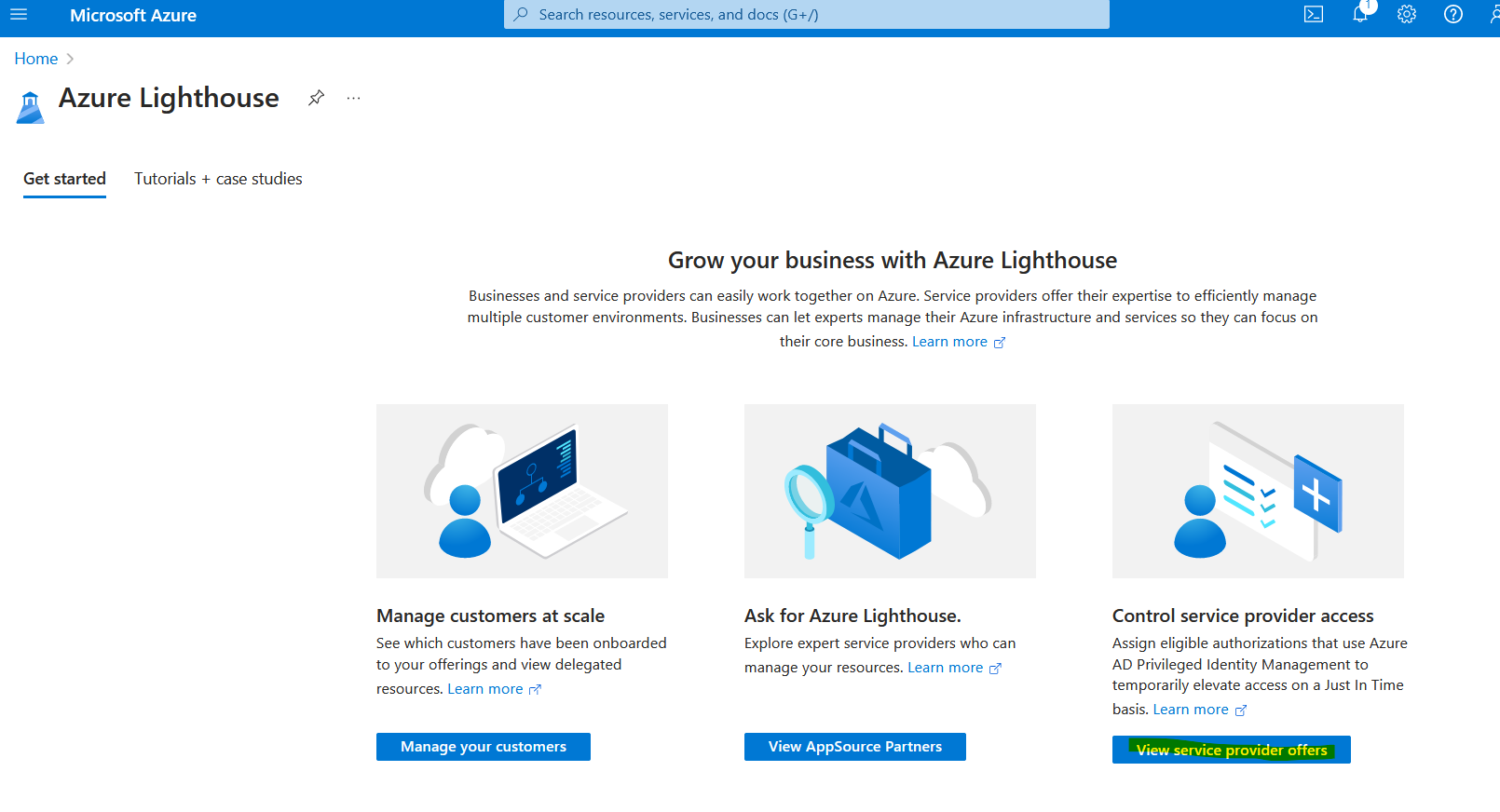
Task: Click the Control service provider access image
Action: pyautogui.click(x=1257, y=491)
